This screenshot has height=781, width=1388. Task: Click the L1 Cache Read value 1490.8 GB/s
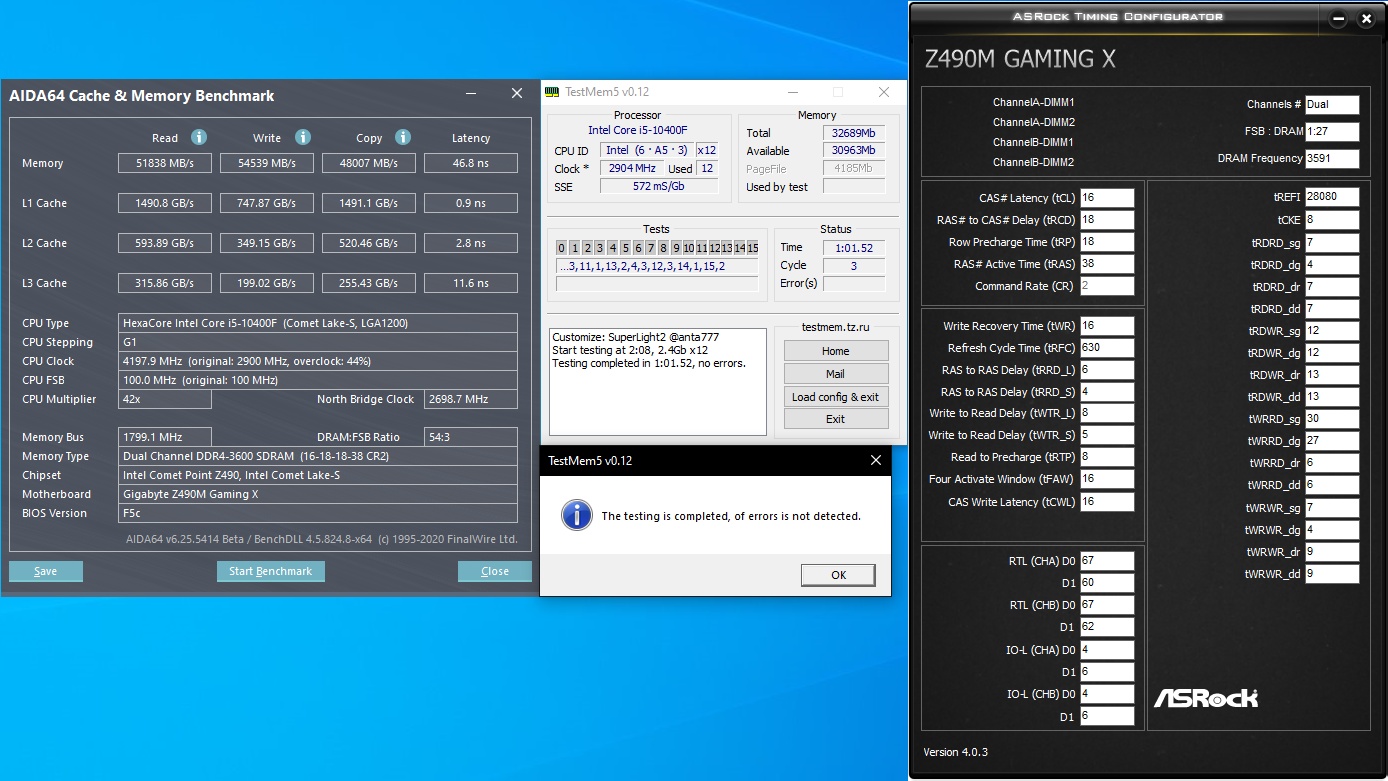(163, 203)
